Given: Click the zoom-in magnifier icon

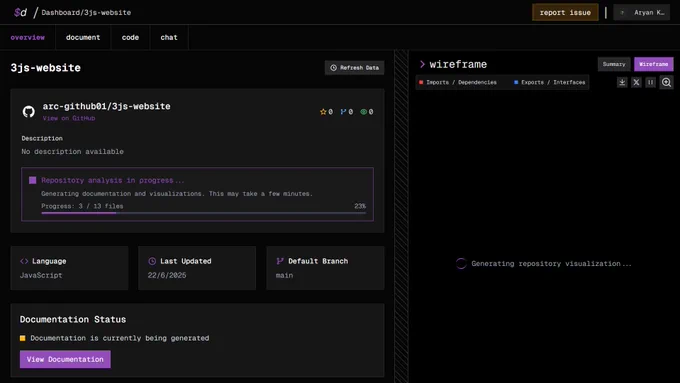Looking at the screenshot, I should tap(667, 82).
